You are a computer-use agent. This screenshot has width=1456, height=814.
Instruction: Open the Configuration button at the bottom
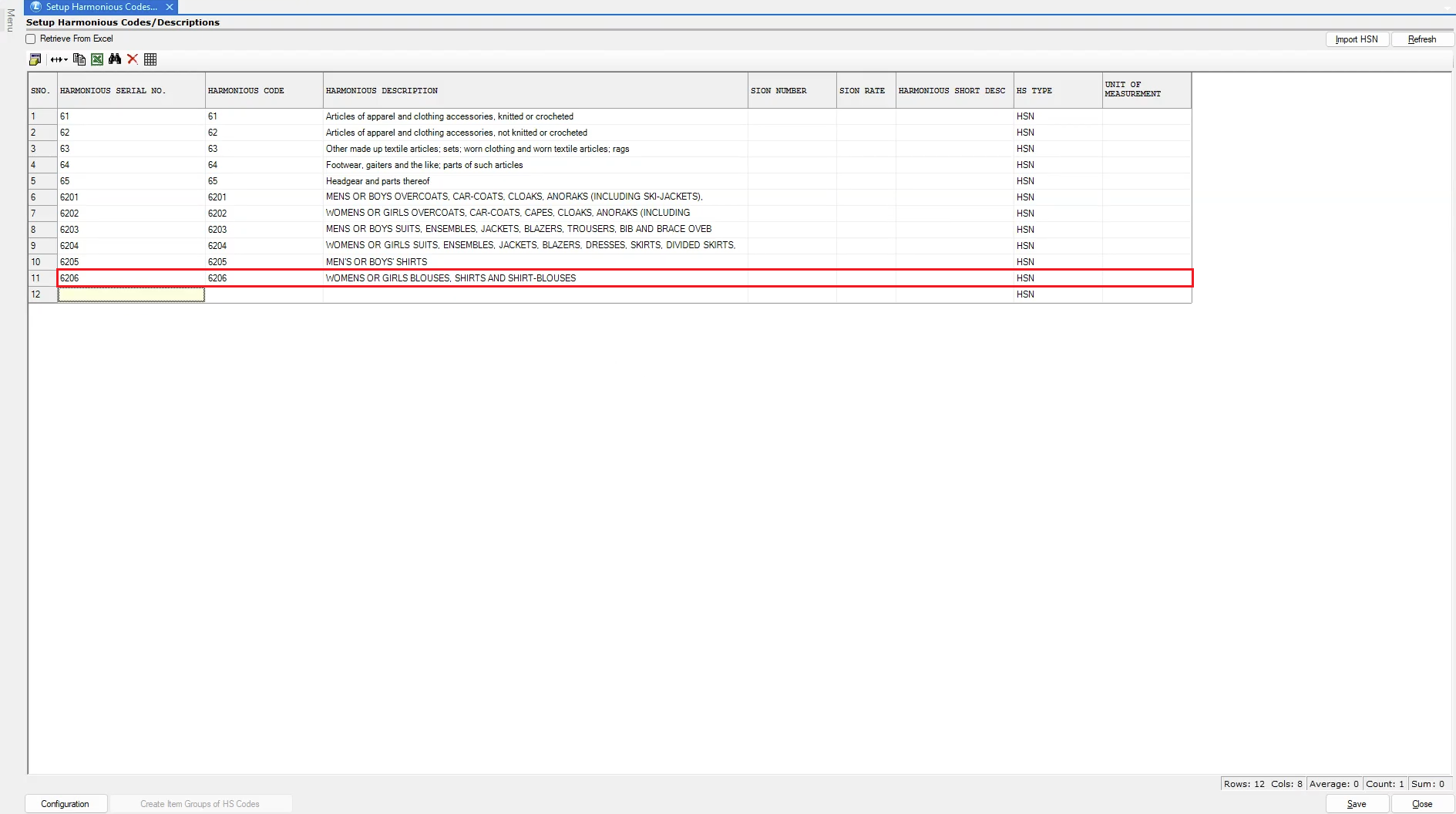[65, 804]
